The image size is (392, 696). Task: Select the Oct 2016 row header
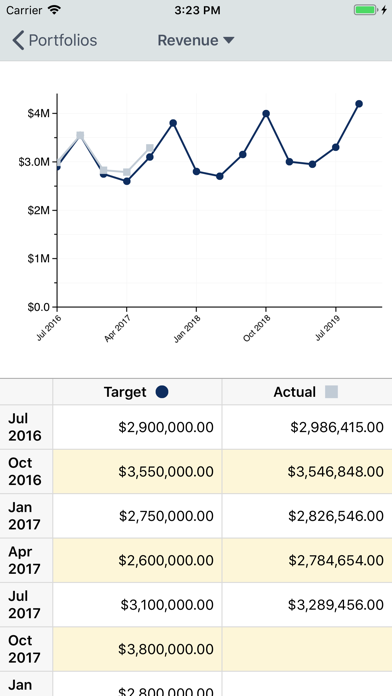[x=26, y=471]
